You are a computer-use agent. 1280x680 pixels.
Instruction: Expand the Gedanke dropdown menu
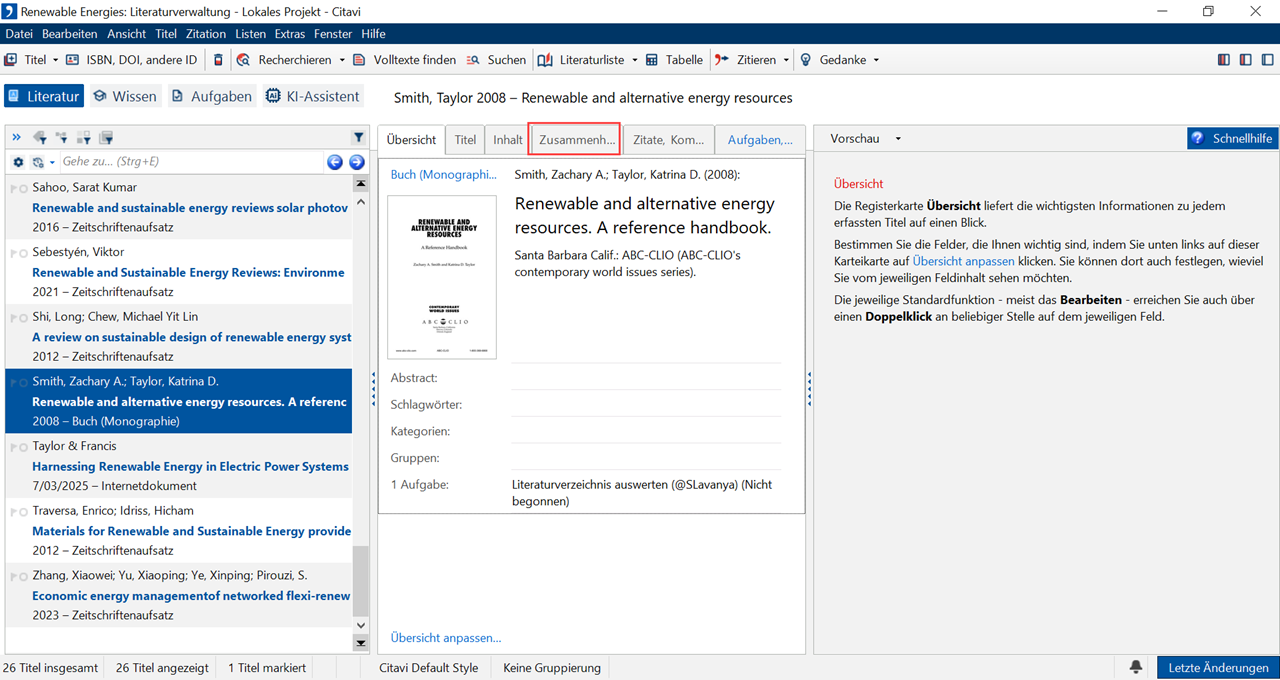(876, 60)
